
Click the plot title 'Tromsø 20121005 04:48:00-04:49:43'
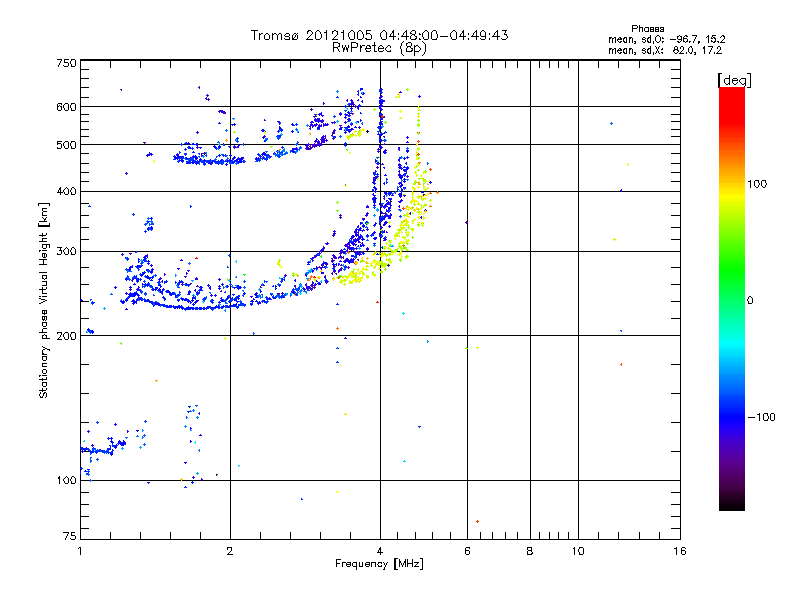pos(379,35)
